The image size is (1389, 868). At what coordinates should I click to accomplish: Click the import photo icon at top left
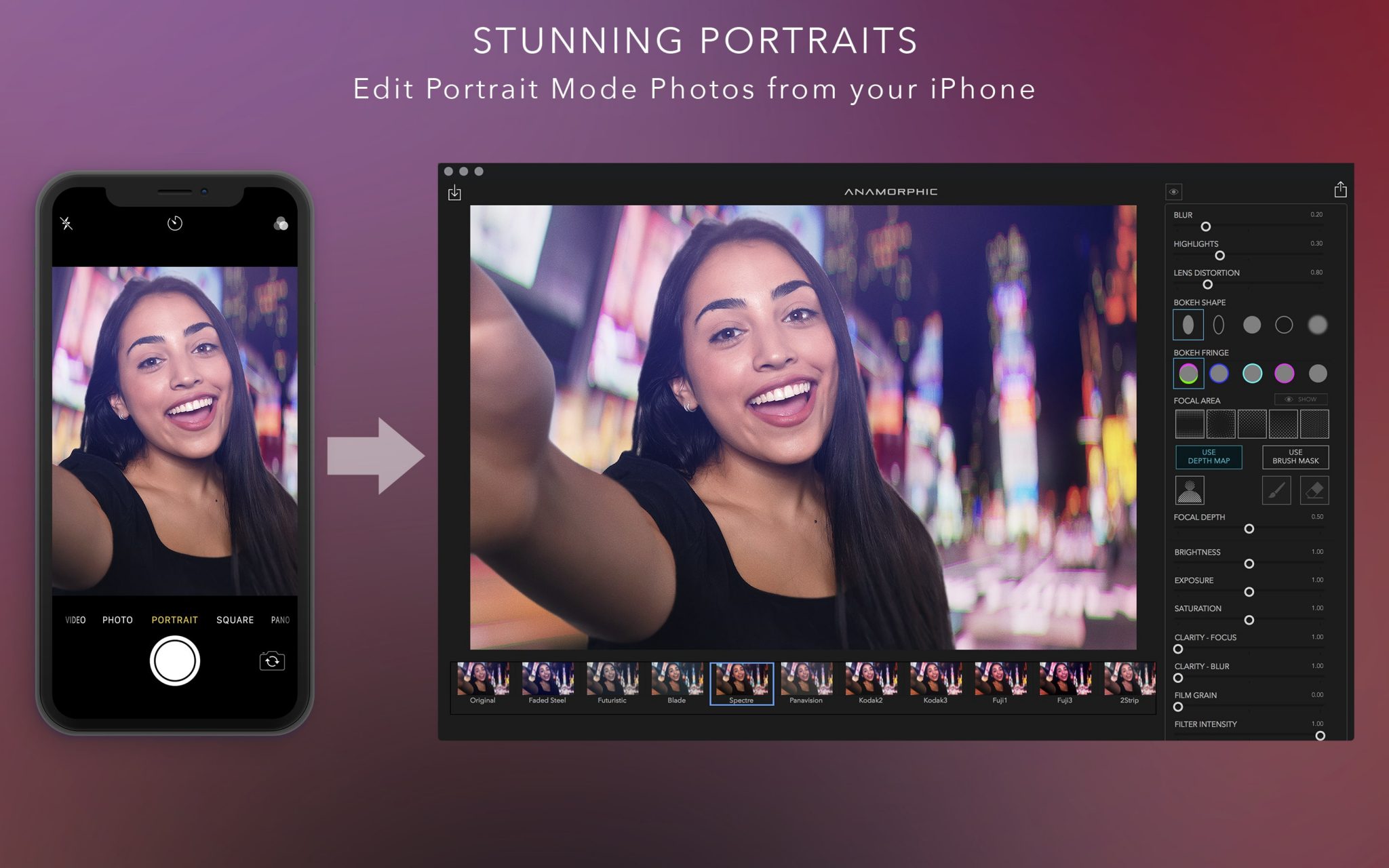(x=456, y=194)
